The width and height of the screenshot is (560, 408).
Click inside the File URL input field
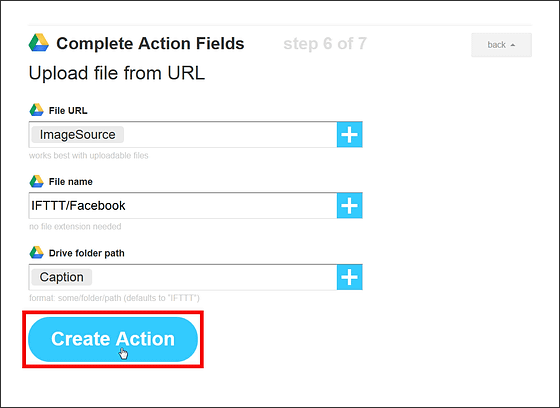point(183,134)
